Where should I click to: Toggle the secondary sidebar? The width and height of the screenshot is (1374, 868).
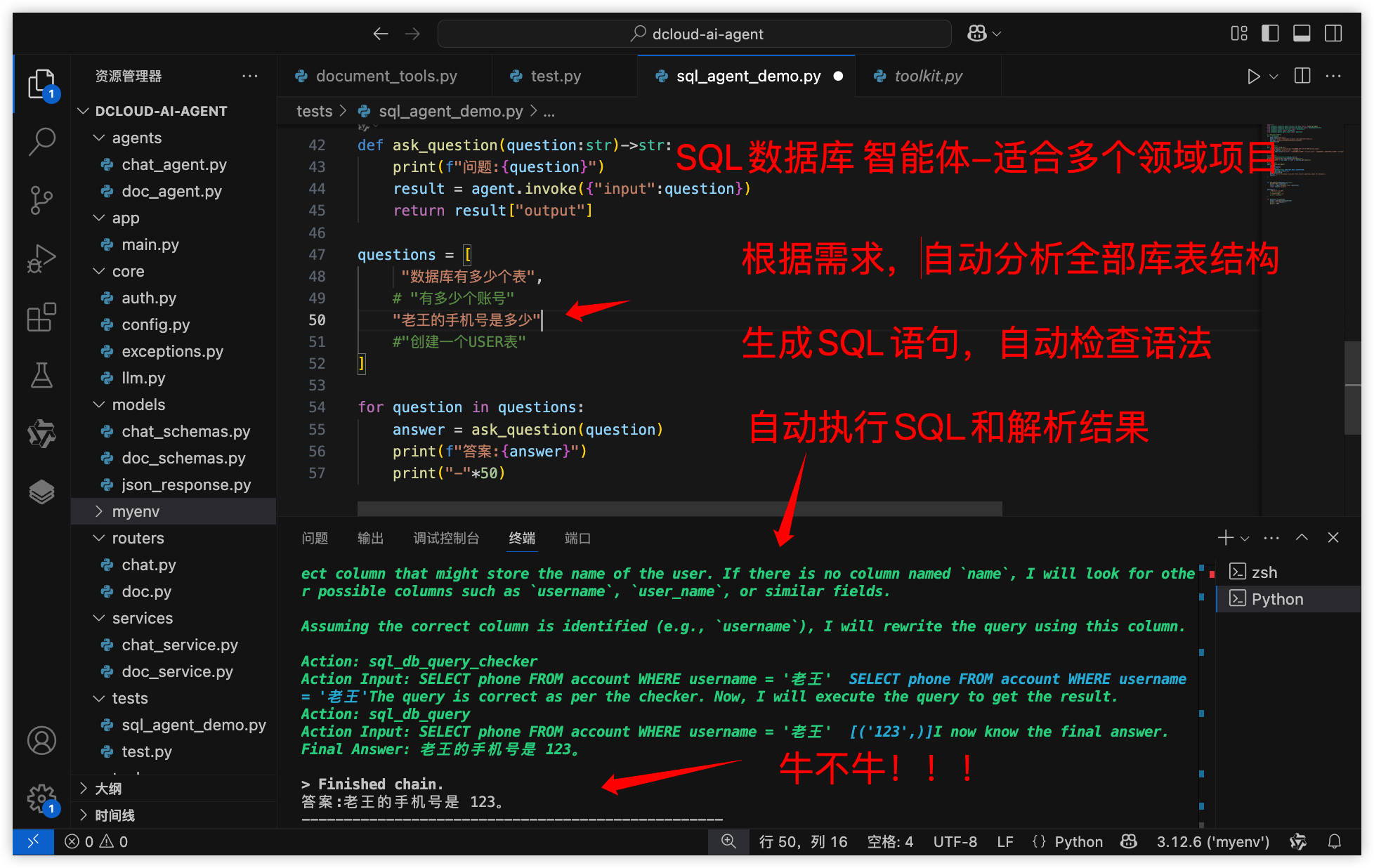click(x=1333, y=33)
